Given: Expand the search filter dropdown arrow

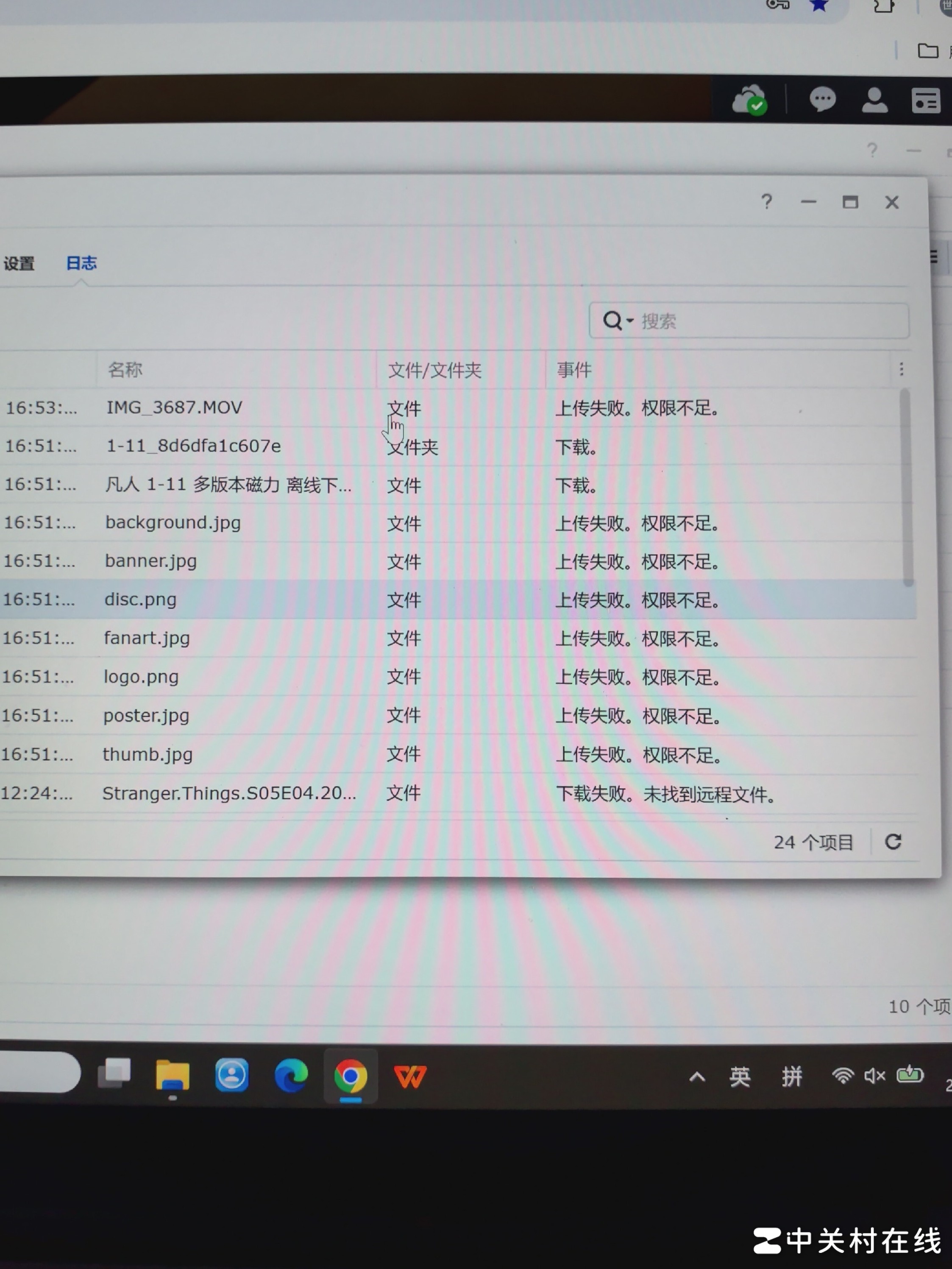Looking at the screenshot, I should tap(630, 321).
